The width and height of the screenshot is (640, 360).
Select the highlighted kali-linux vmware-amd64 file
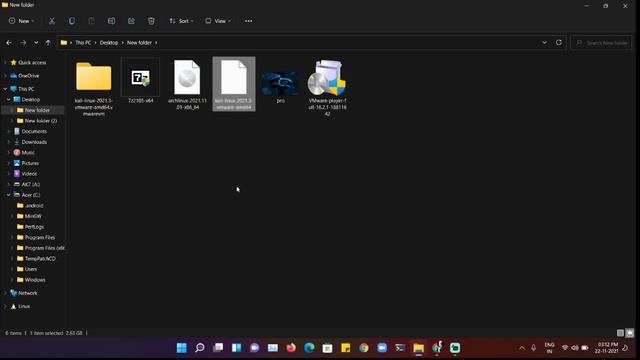(x=234, y=84)
